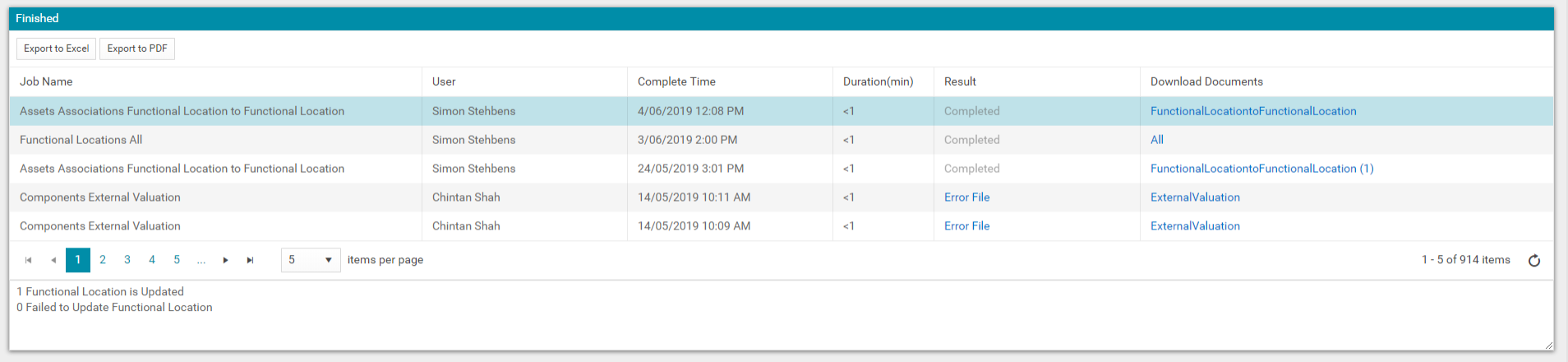Show more pages via ellipsis link
The image size is (1568, 362).
point(201,260)
